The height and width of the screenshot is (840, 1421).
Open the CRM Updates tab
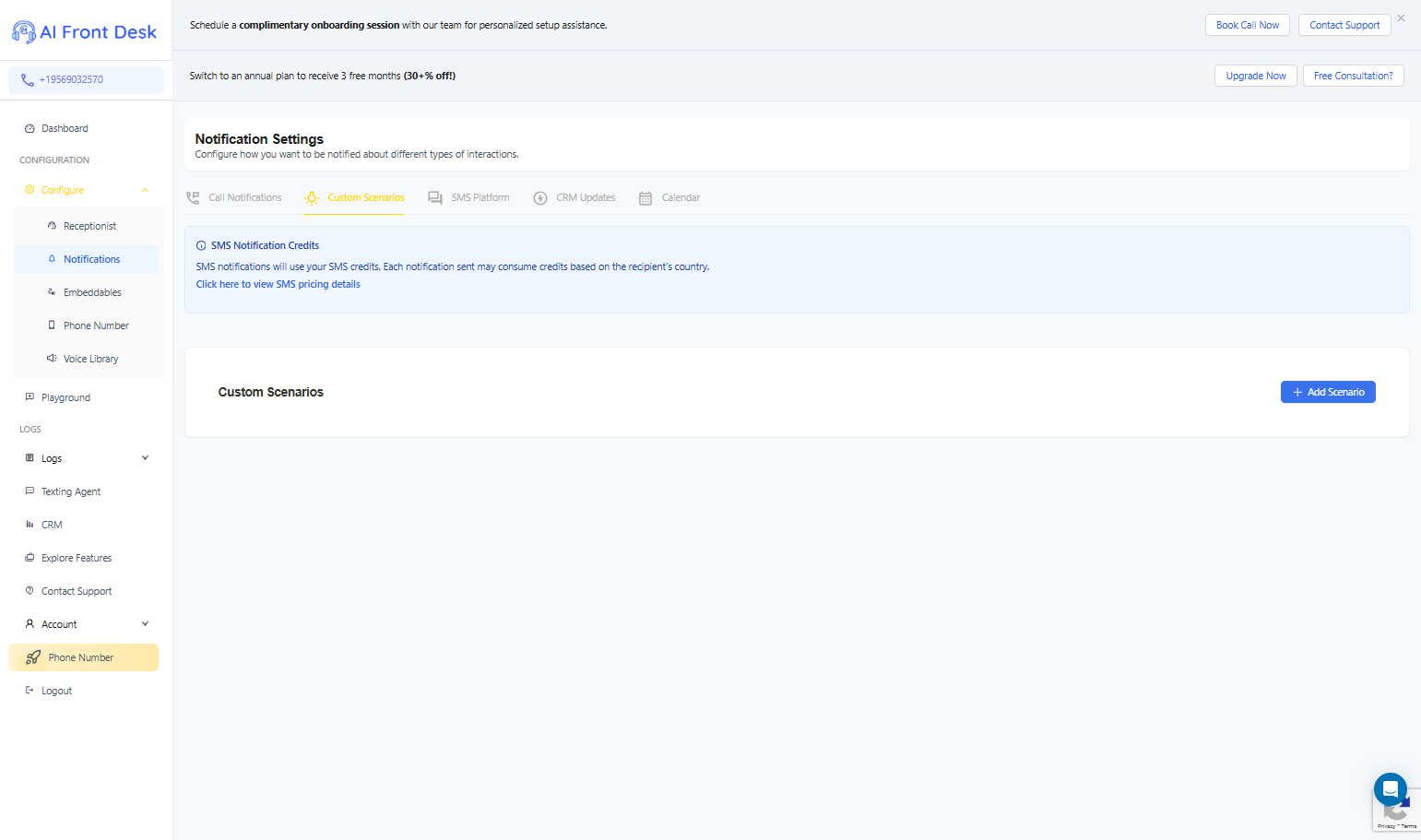click(x=574, y=198)
